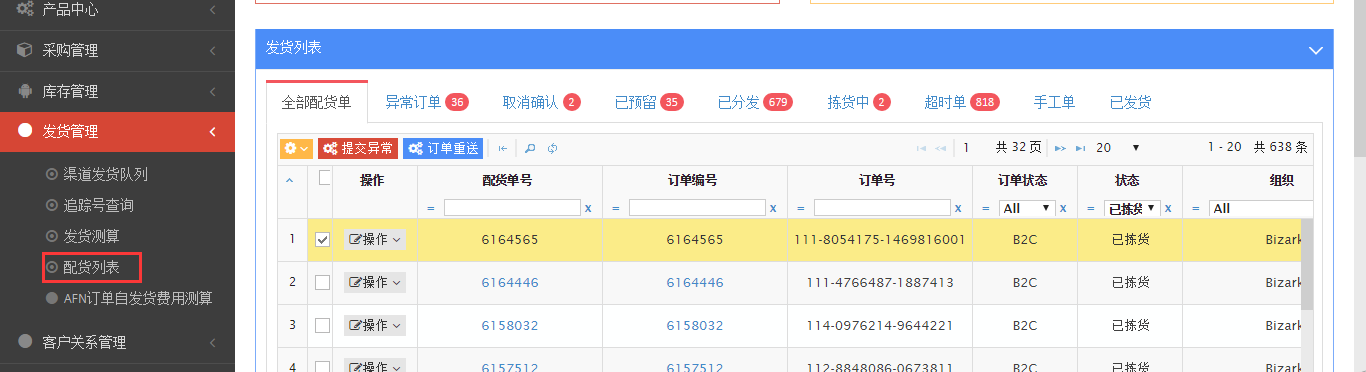
Task: Open 订单编号 link 6164446
Action: coord(695,283)
